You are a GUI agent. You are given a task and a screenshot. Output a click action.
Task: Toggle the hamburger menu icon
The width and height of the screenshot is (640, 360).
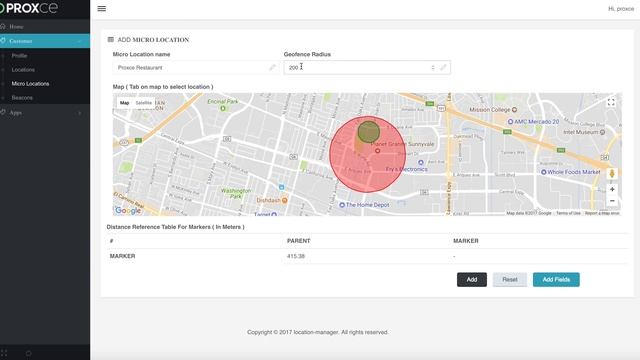point(102,9)
